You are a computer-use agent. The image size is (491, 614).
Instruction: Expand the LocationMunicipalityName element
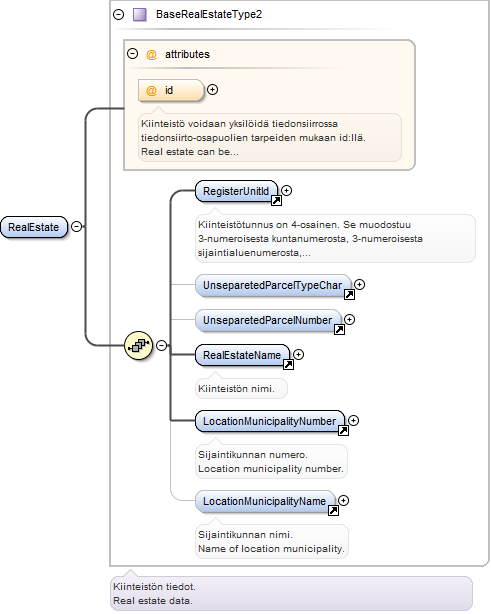(x=343, y=500)
